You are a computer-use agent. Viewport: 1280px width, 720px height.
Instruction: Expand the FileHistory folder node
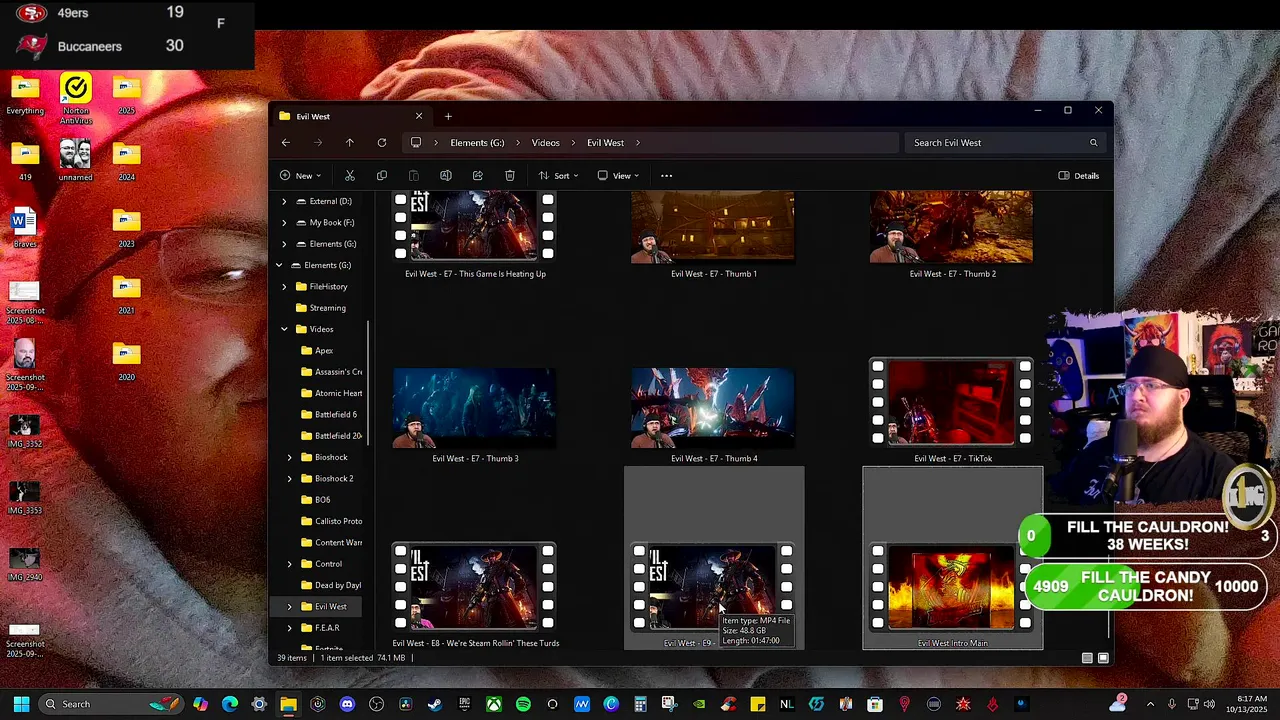tap(284, 287)
